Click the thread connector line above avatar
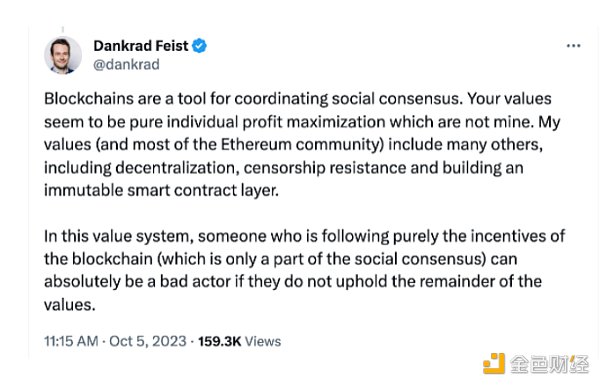The height and width of the screenshot is (385, 600). pos(63,29)
